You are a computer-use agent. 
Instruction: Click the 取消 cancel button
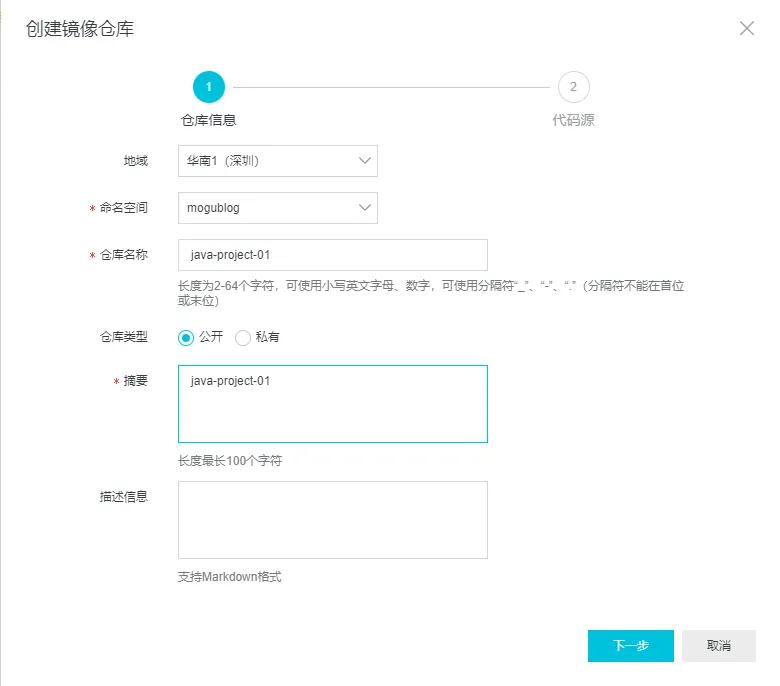(718, 646)
